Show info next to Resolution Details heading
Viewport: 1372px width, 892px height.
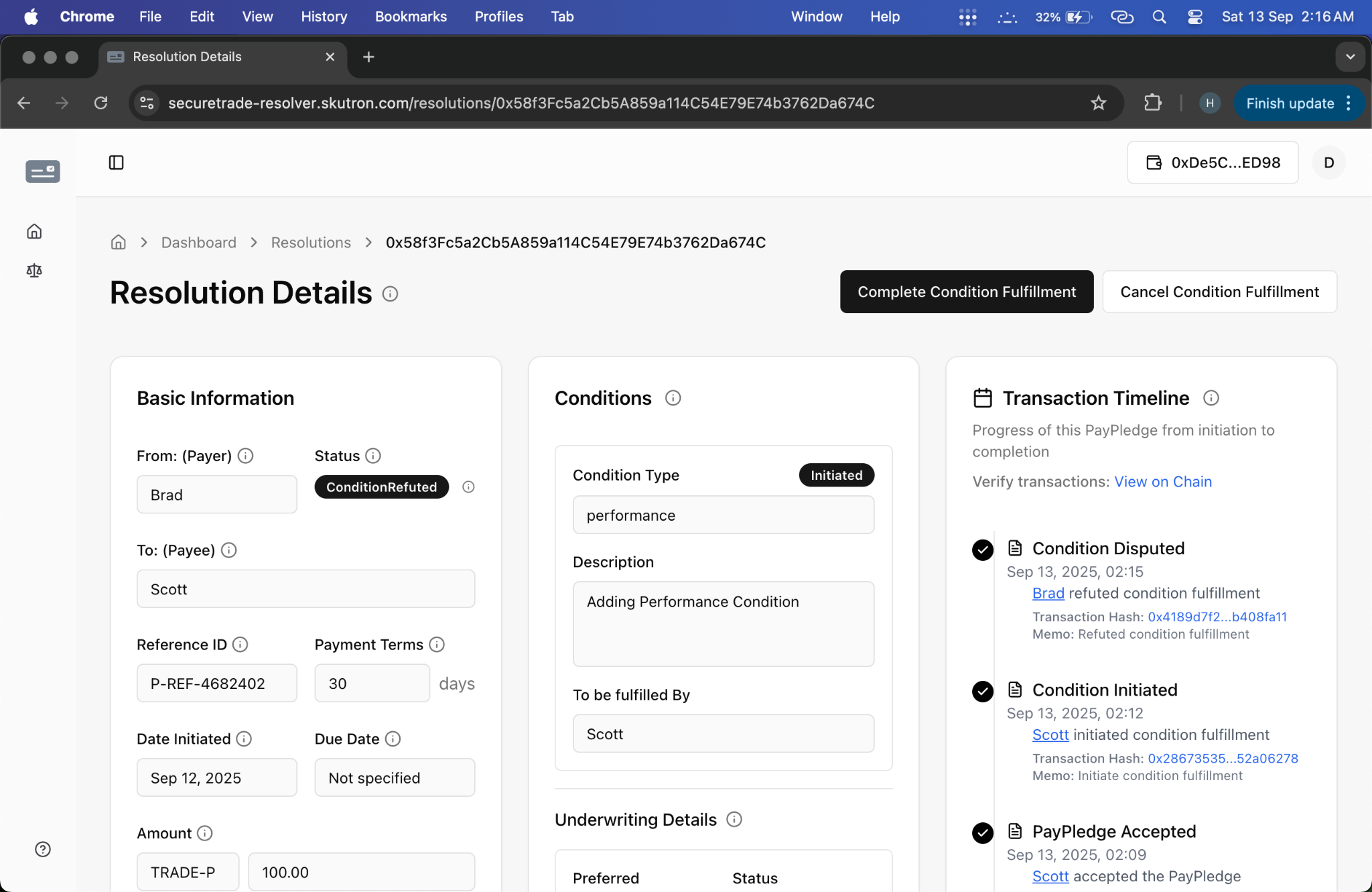[390, 294]
